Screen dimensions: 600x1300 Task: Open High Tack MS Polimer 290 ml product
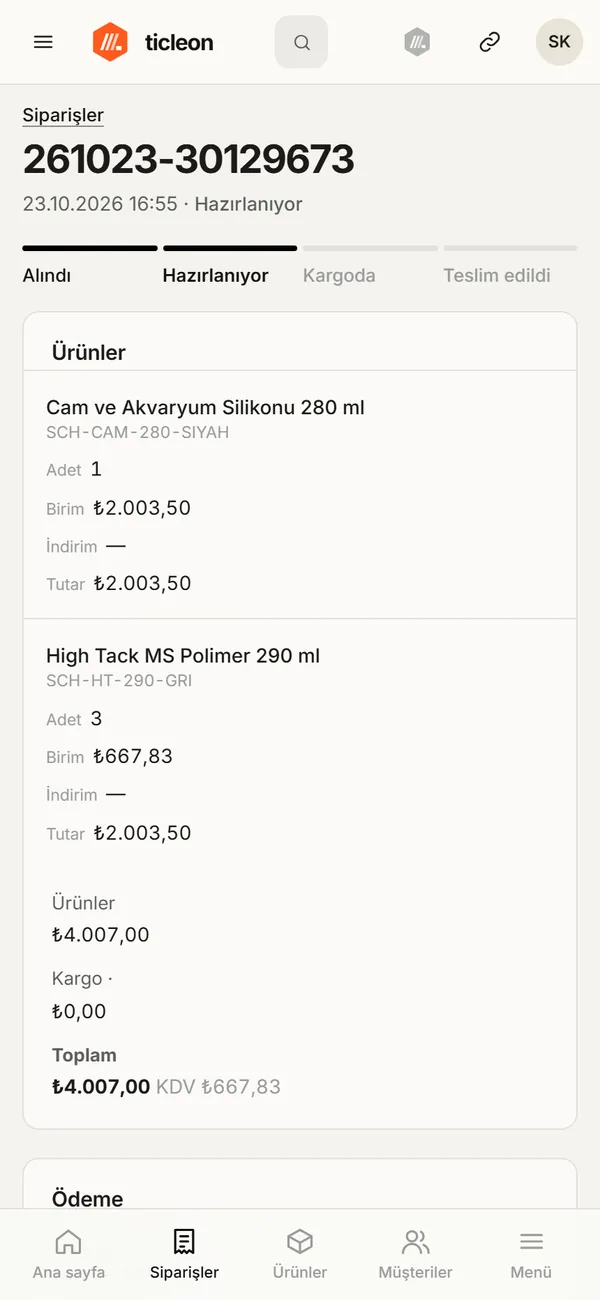tap(183, 656)
